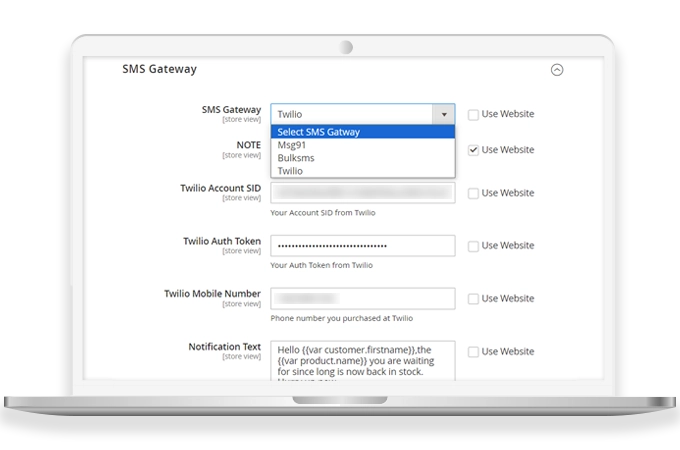Screen dimensions: 680x450
Task: Uncheck Use Website for NOTE
Action: (473, 150)
